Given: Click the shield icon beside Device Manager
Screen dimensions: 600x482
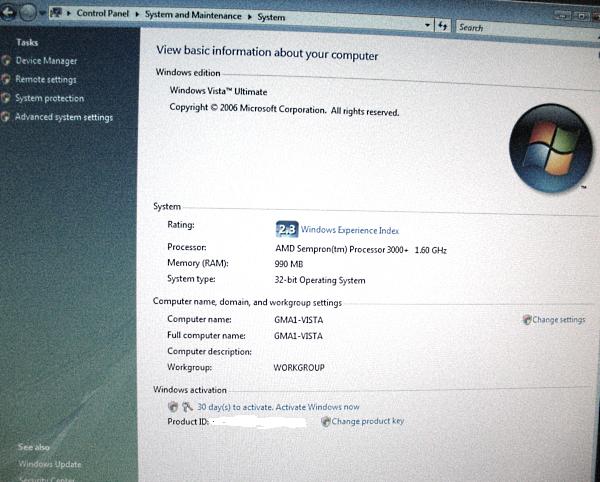Looking at the screenshot, I should click(7, 61).
